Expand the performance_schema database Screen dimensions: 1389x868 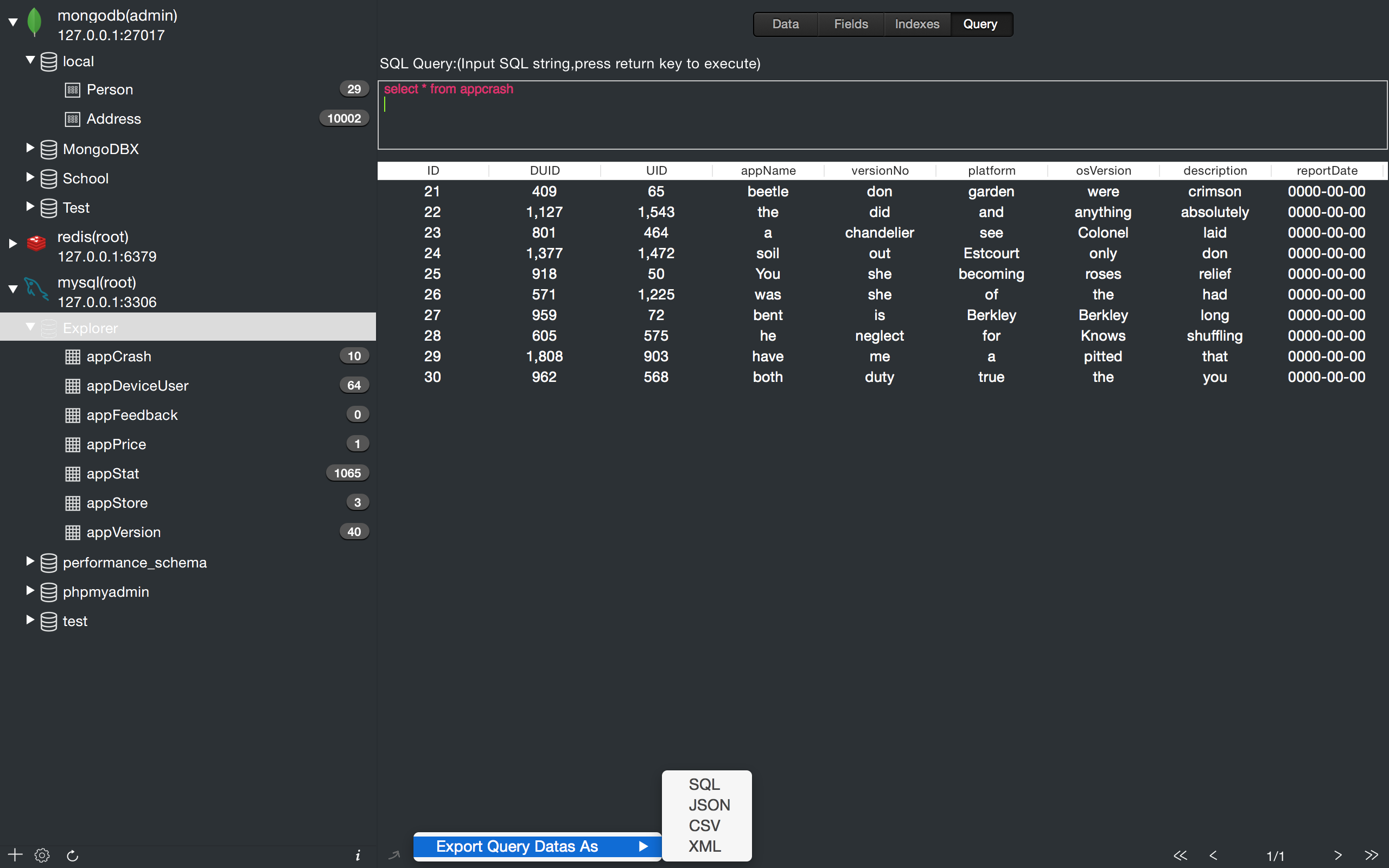30,561
